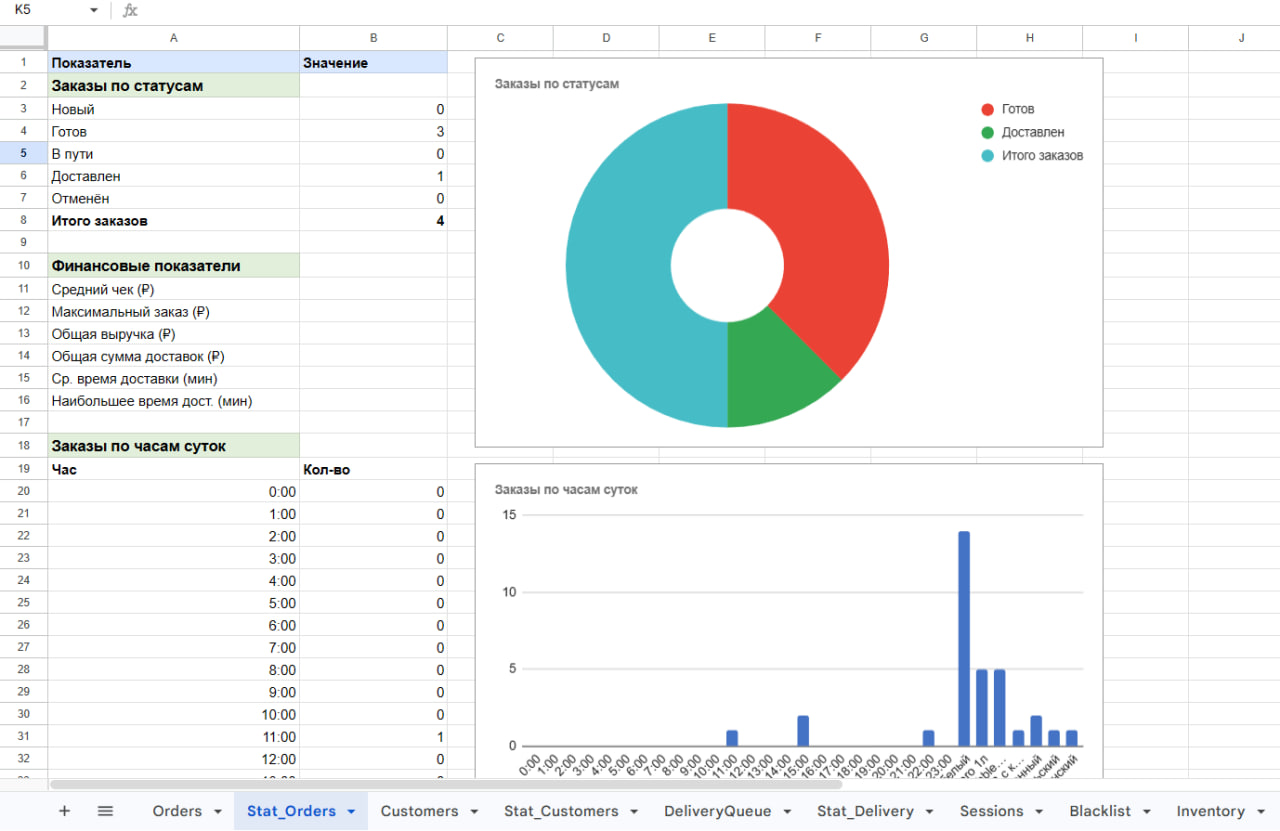Select the 'Средний чек (₽)' cell

[x=174, y=290]
